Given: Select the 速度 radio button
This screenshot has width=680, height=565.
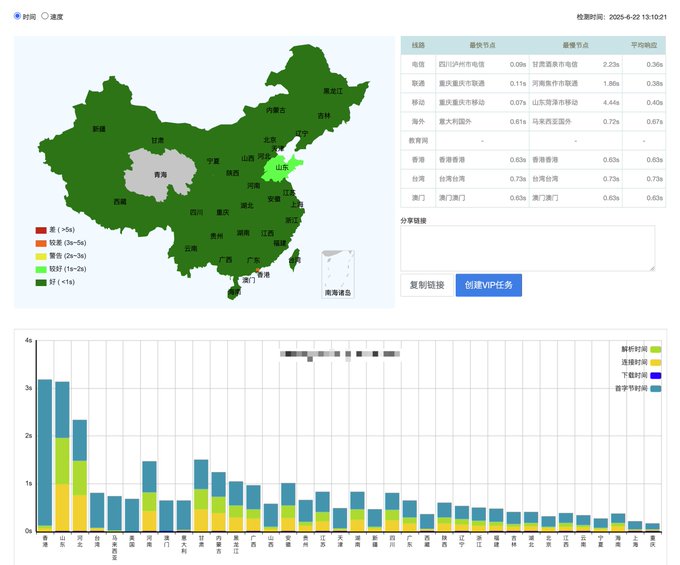Looking at the screenshot, I should [x=45, y=16].
